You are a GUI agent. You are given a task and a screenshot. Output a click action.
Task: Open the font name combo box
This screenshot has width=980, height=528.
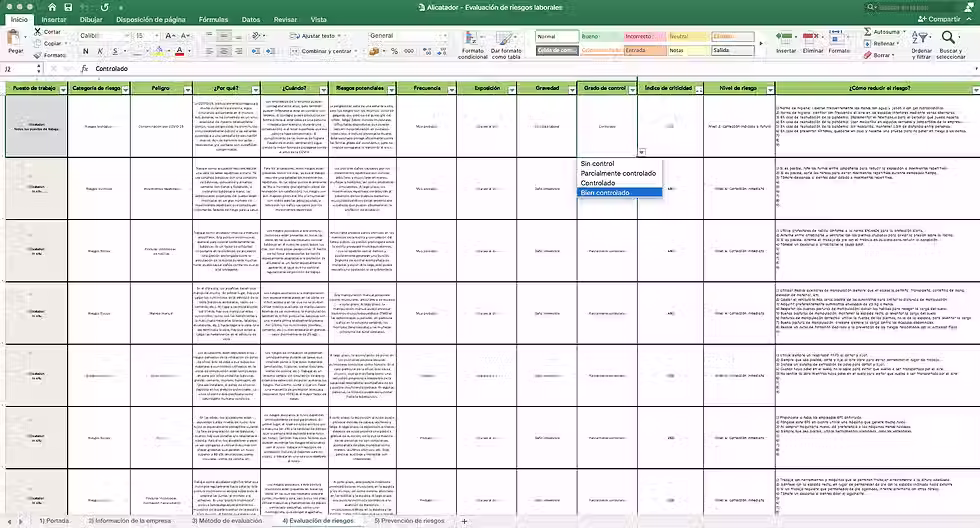tap(104, 36)
